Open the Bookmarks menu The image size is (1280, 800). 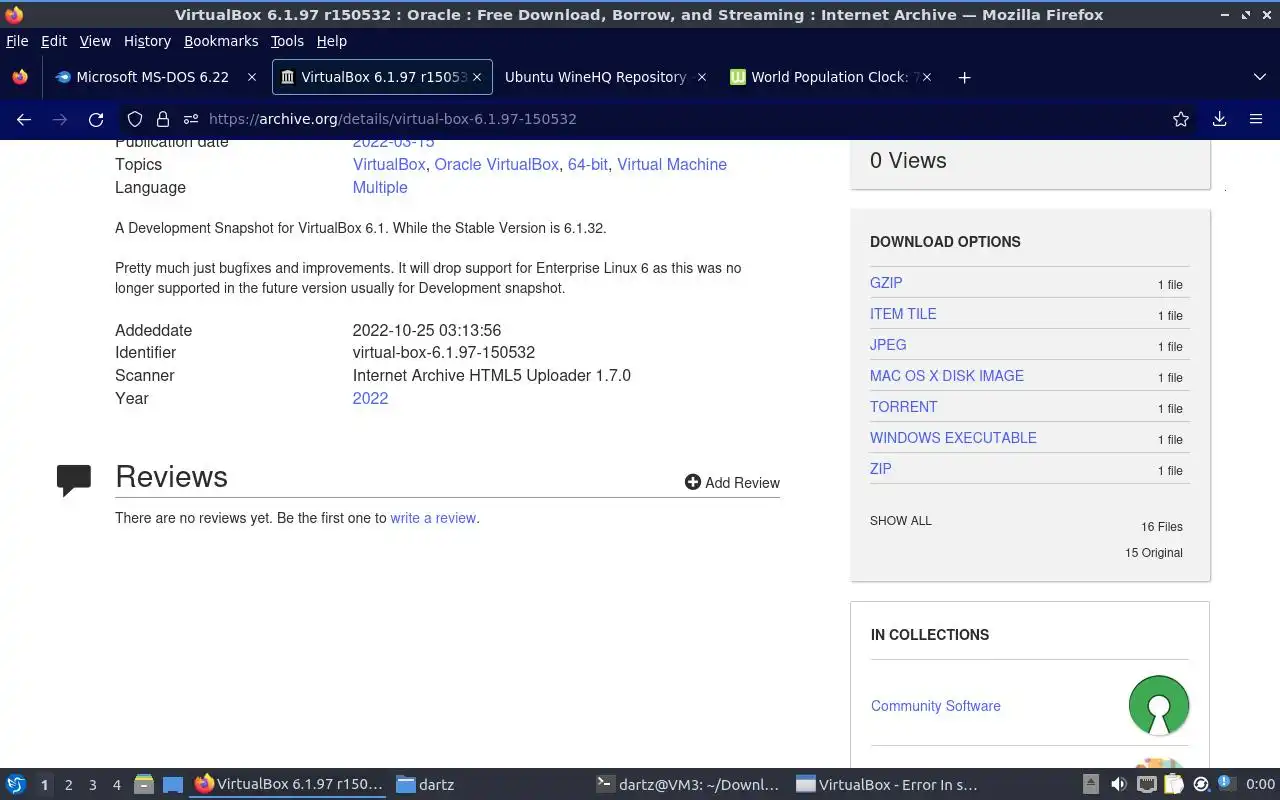(221, 41)
